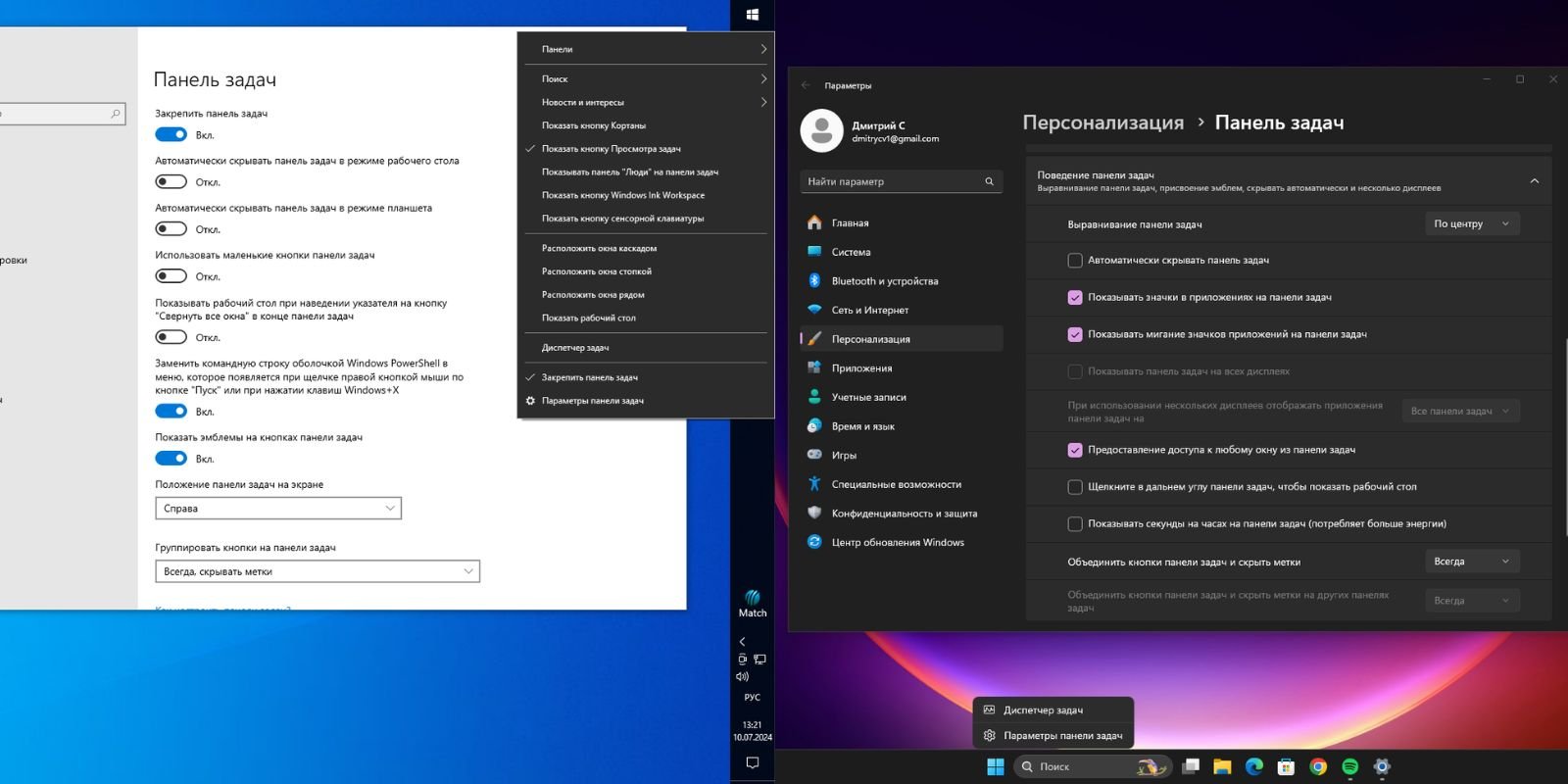Screen dimensions: 1568x784
Task: Click the Windows 11 Start button
Action: pos(995,766)
